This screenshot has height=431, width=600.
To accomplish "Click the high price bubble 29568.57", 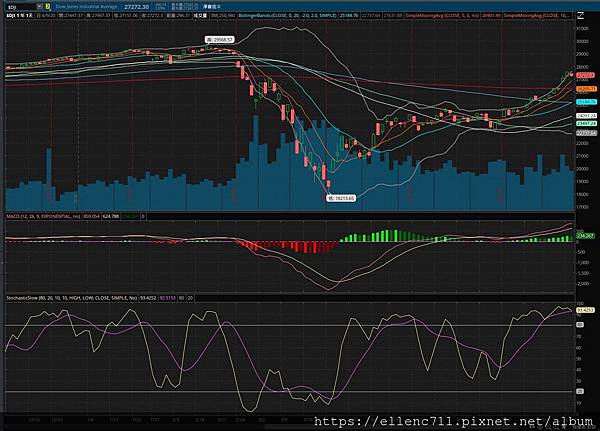I will [x=219, y=39].
